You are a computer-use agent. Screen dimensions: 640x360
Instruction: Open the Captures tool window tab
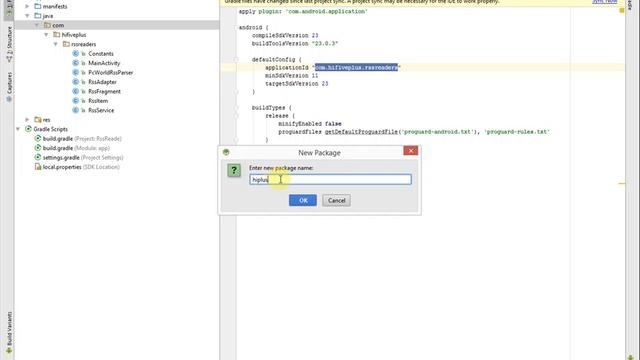(9, 87)
